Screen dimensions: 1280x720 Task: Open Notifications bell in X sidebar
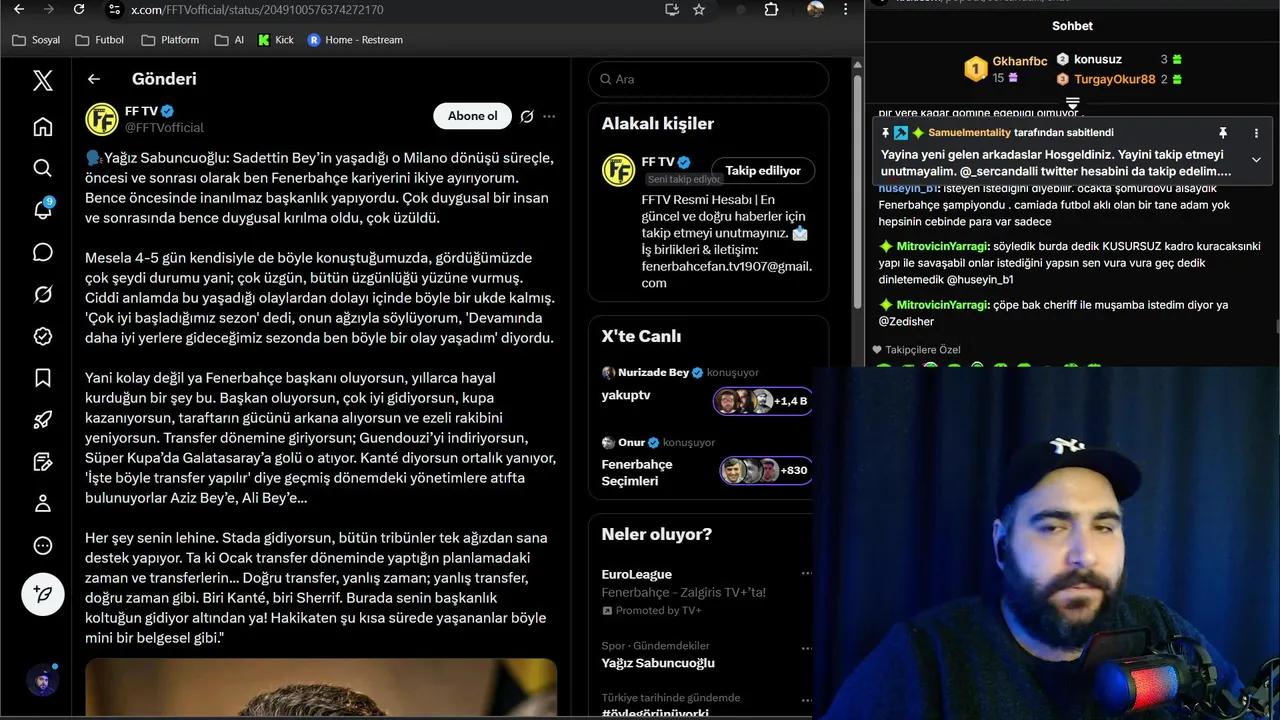coord(42,210)
